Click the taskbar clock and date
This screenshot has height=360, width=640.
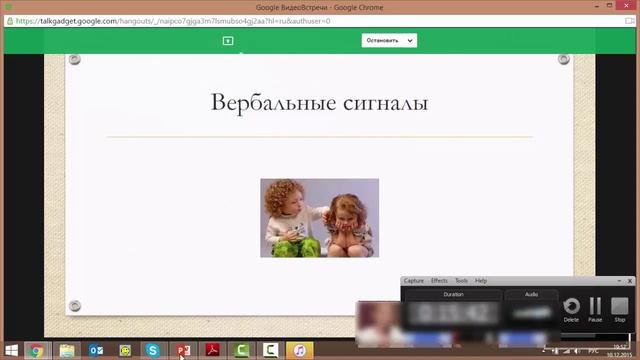point(619,351)
